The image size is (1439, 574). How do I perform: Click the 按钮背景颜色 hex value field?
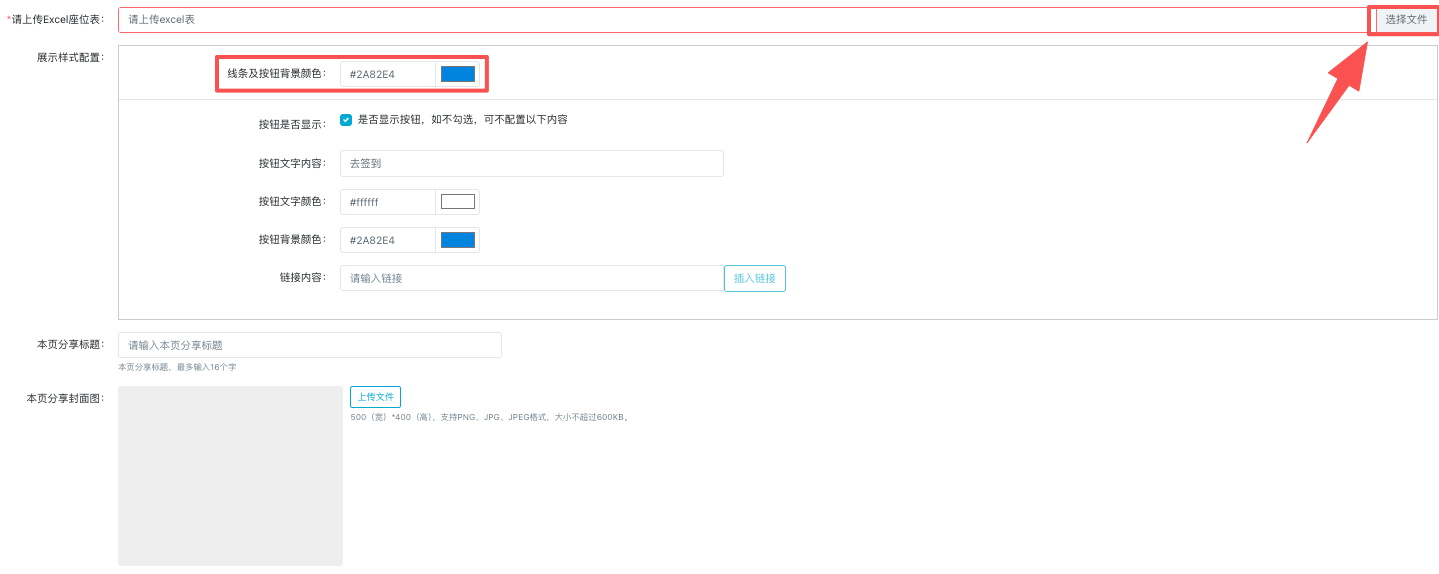(x=388, y=240)
